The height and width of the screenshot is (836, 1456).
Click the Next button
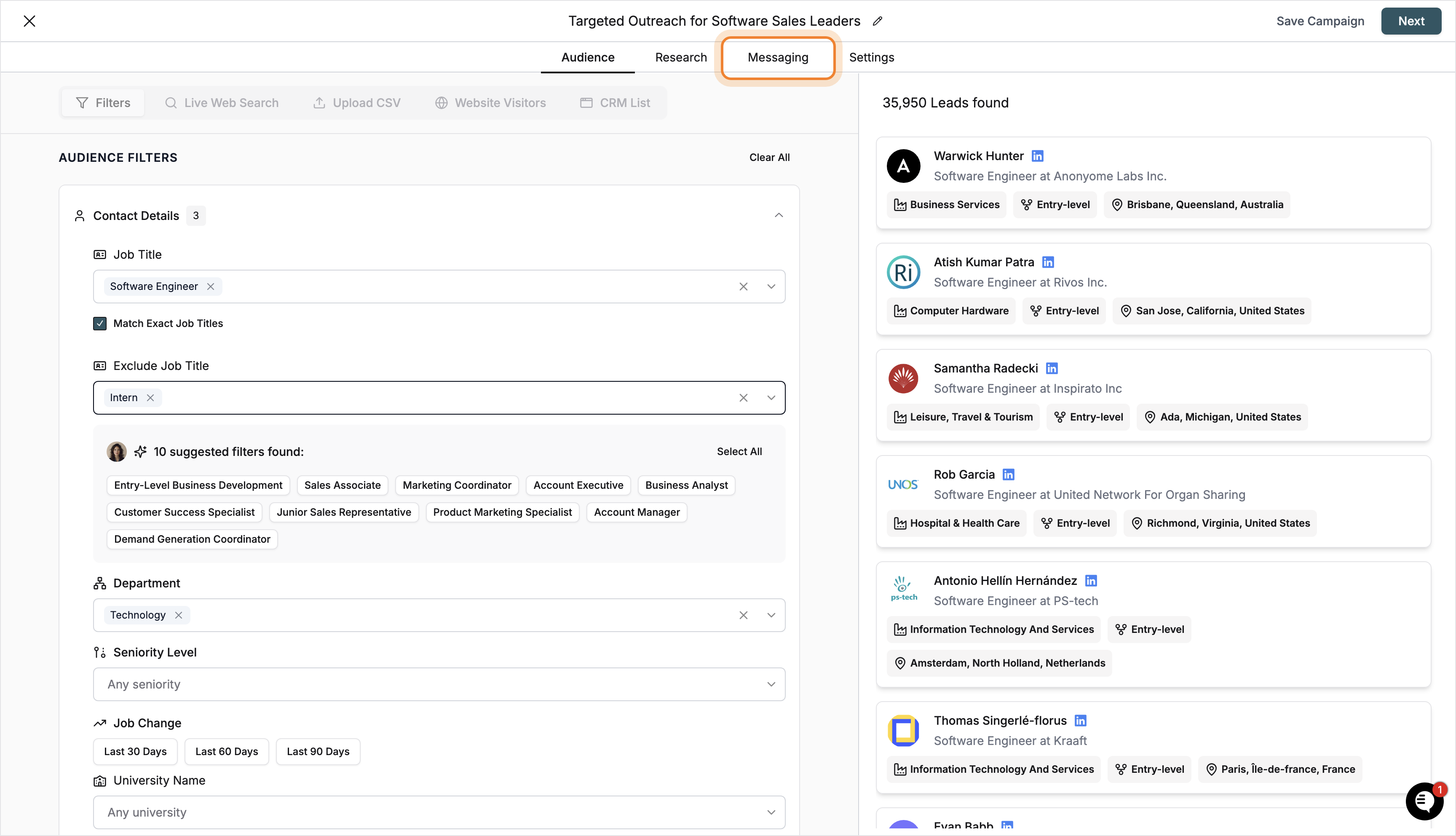tap(1411, 21)
